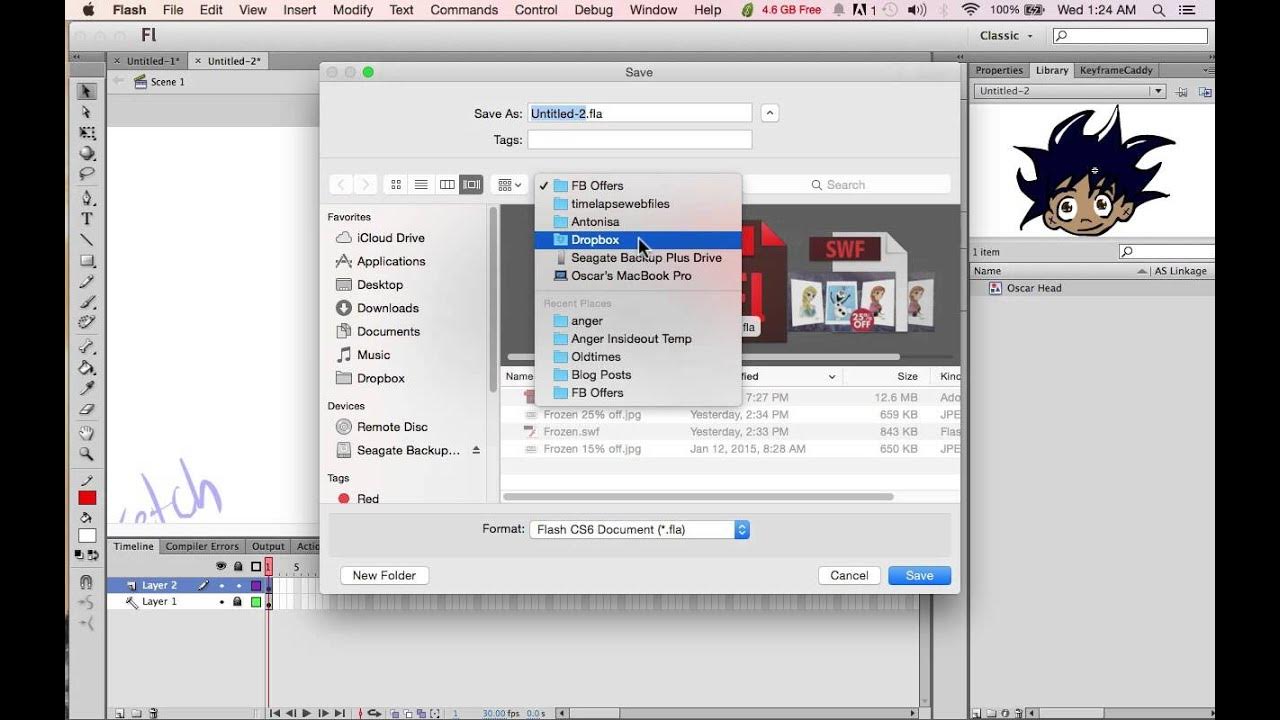The width and height of the screenshot is (1280, 720).
Task: Unlock Layer 1 padlock
Action: click(x=238, y=602)
